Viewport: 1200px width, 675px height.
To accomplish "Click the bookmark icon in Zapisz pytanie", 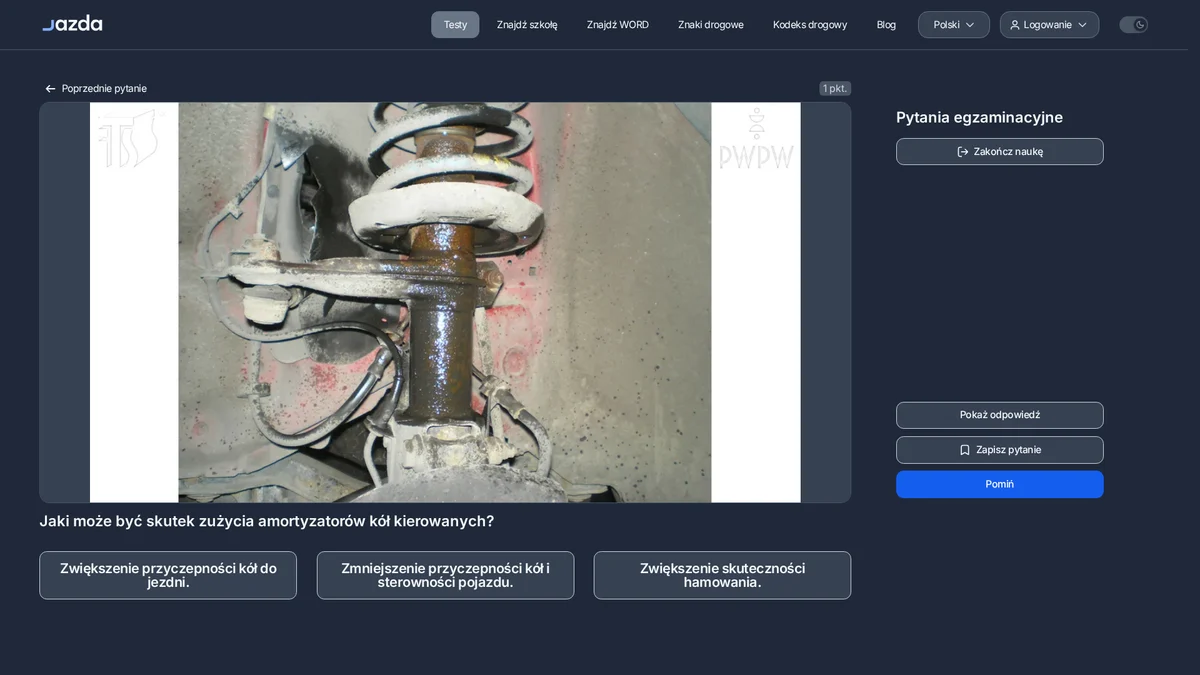I will (x=965, y=450).
